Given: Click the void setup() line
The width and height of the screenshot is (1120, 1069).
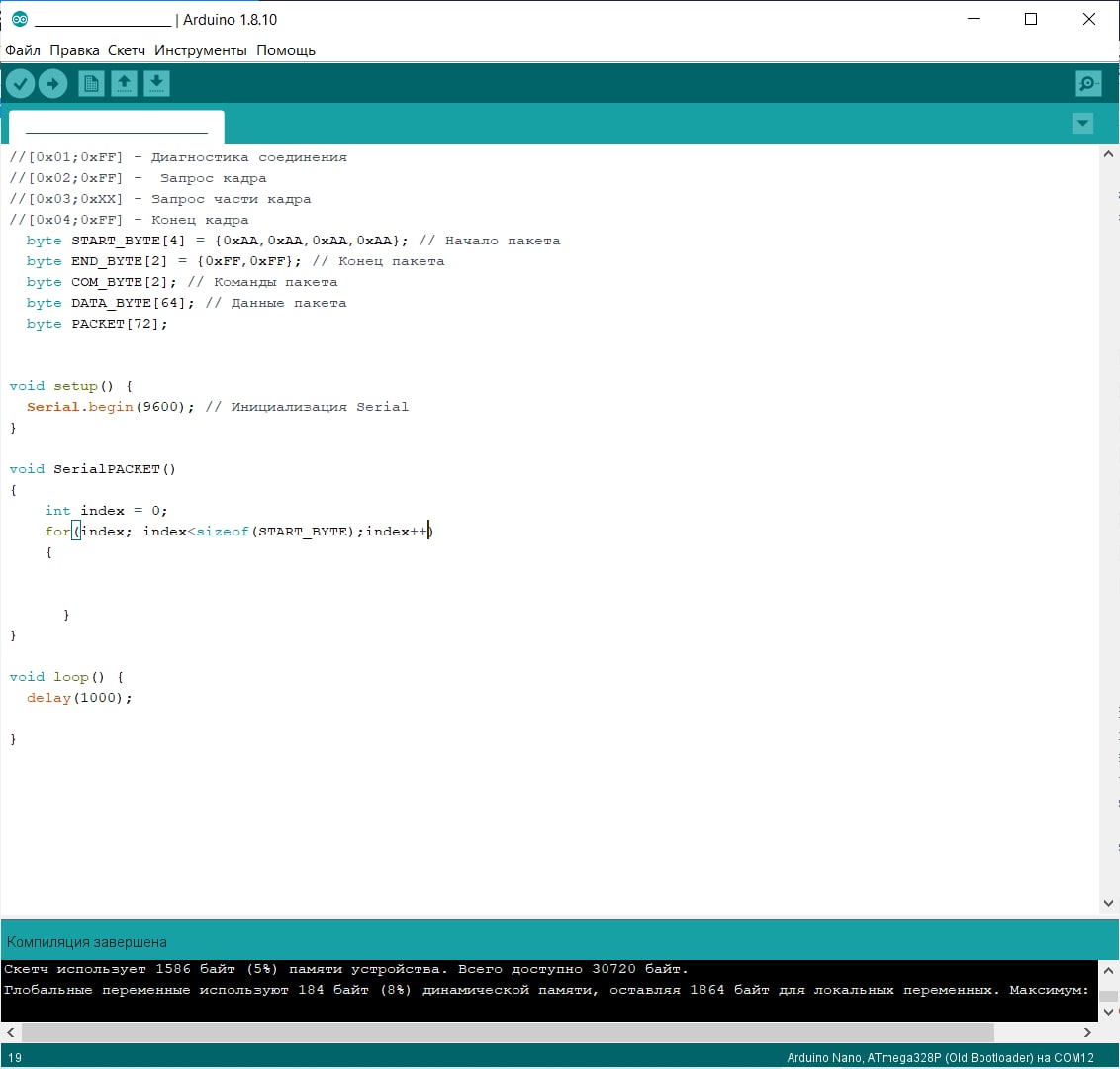Looking at the screenshot, I should tap(70, 386).
